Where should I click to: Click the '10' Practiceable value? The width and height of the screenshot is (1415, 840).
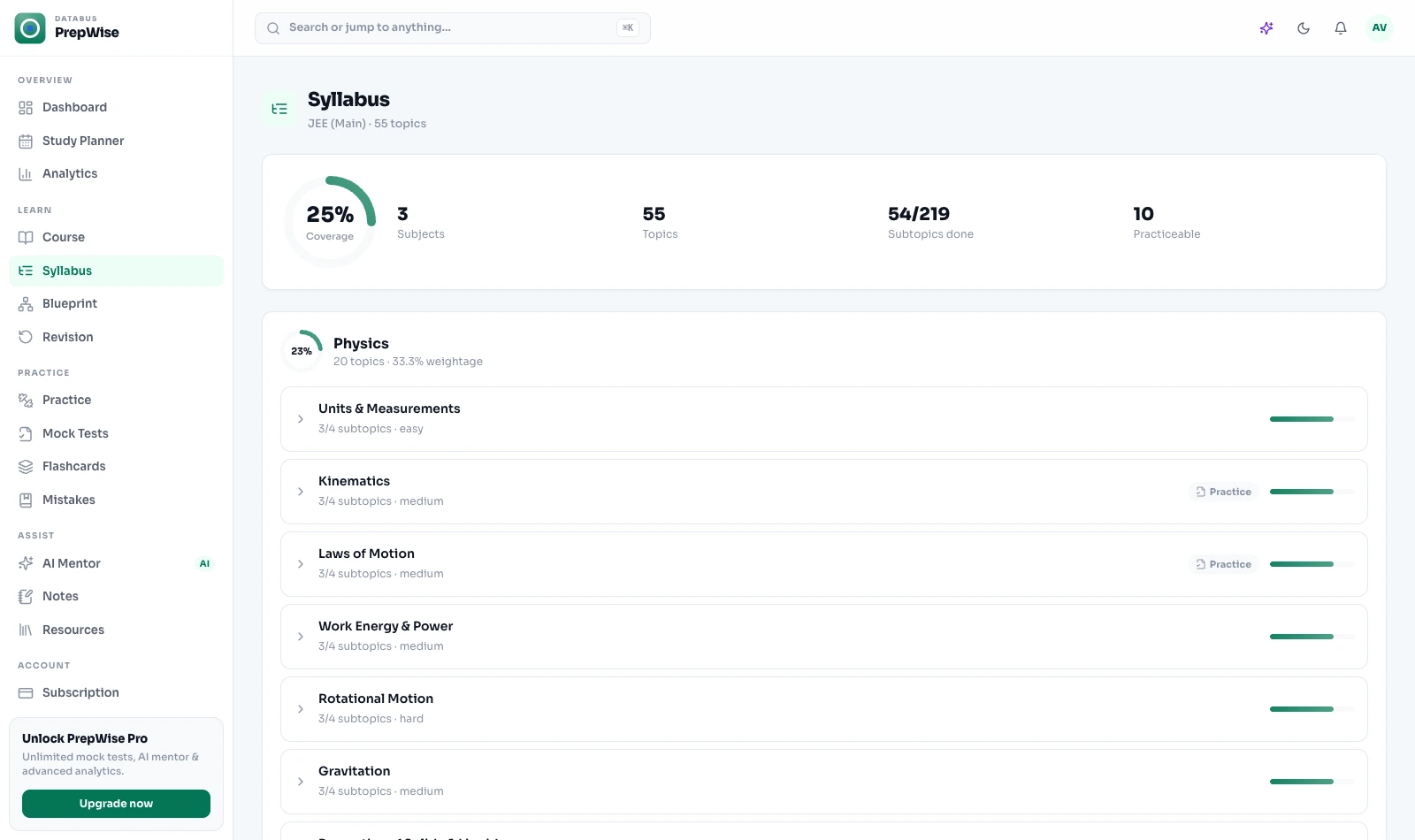(x=1143, y=214)
